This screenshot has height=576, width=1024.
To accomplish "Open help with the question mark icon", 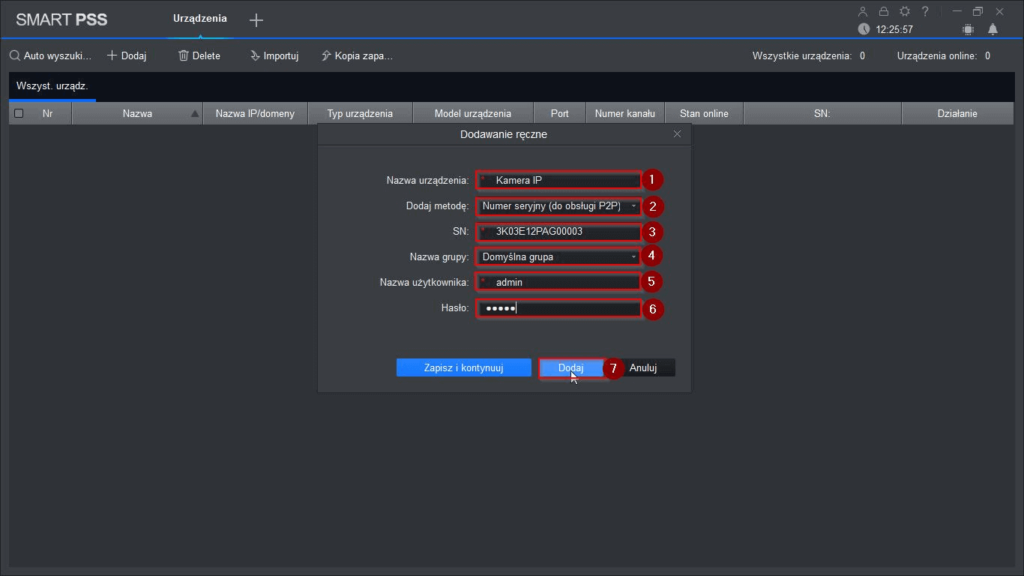I will coord(925,11).
